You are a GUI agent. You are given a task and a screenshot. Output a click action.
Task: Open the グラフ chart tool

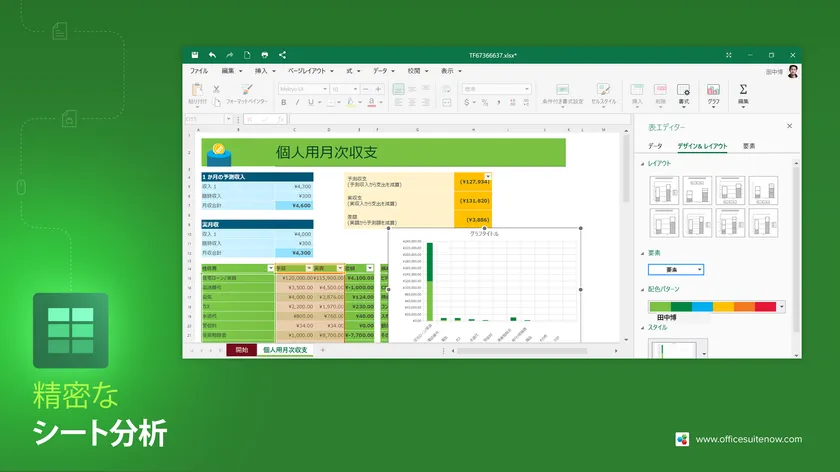pos(713,93)
